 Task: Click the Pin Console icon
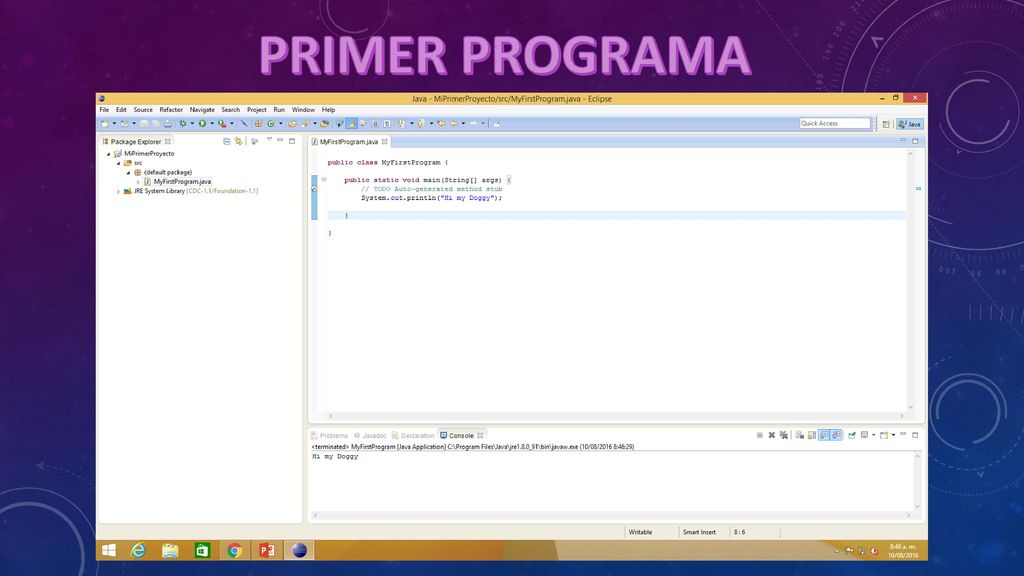pos(852,435)
